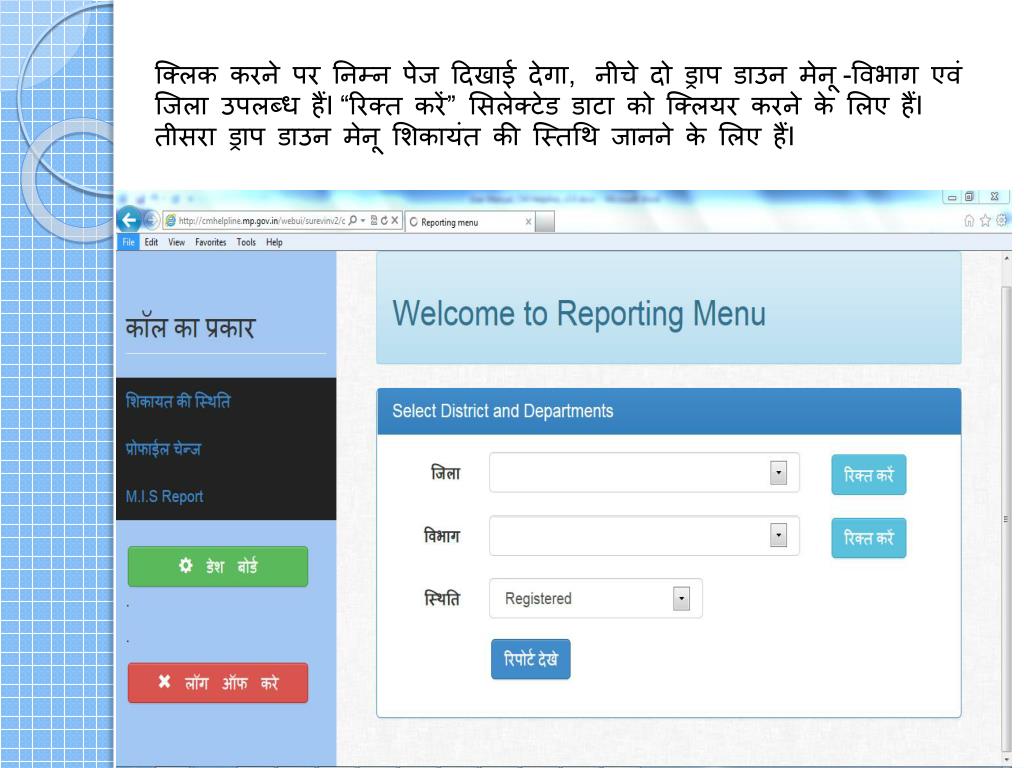Click the Welcome to Reporting Menu heading
The width and height of the screenshot is (1024, 768).
[579, 313]
